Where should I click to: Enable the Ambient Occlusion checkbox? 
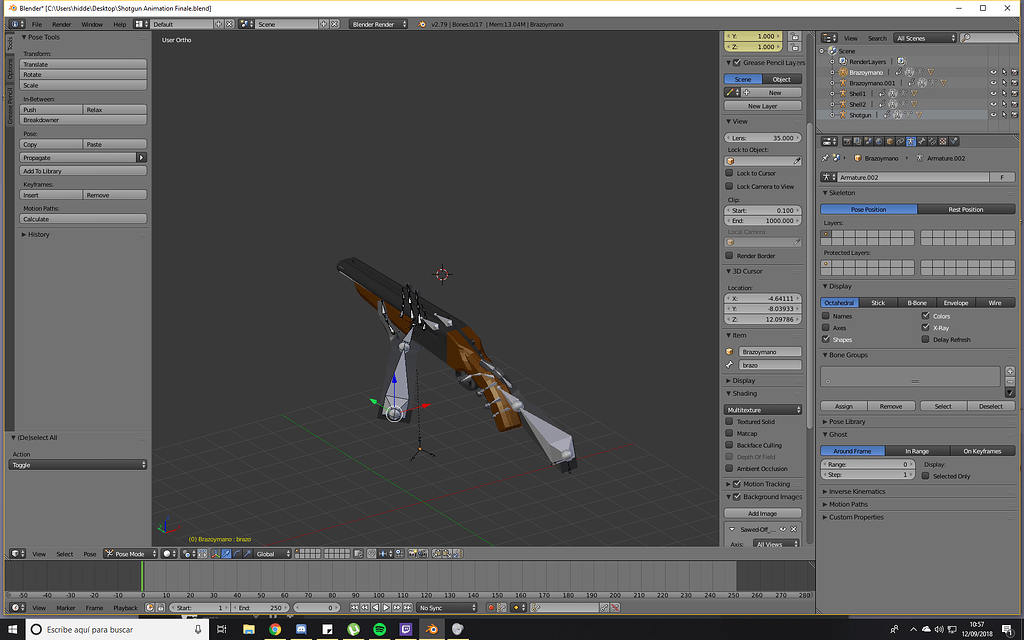[x=729, y=468]
